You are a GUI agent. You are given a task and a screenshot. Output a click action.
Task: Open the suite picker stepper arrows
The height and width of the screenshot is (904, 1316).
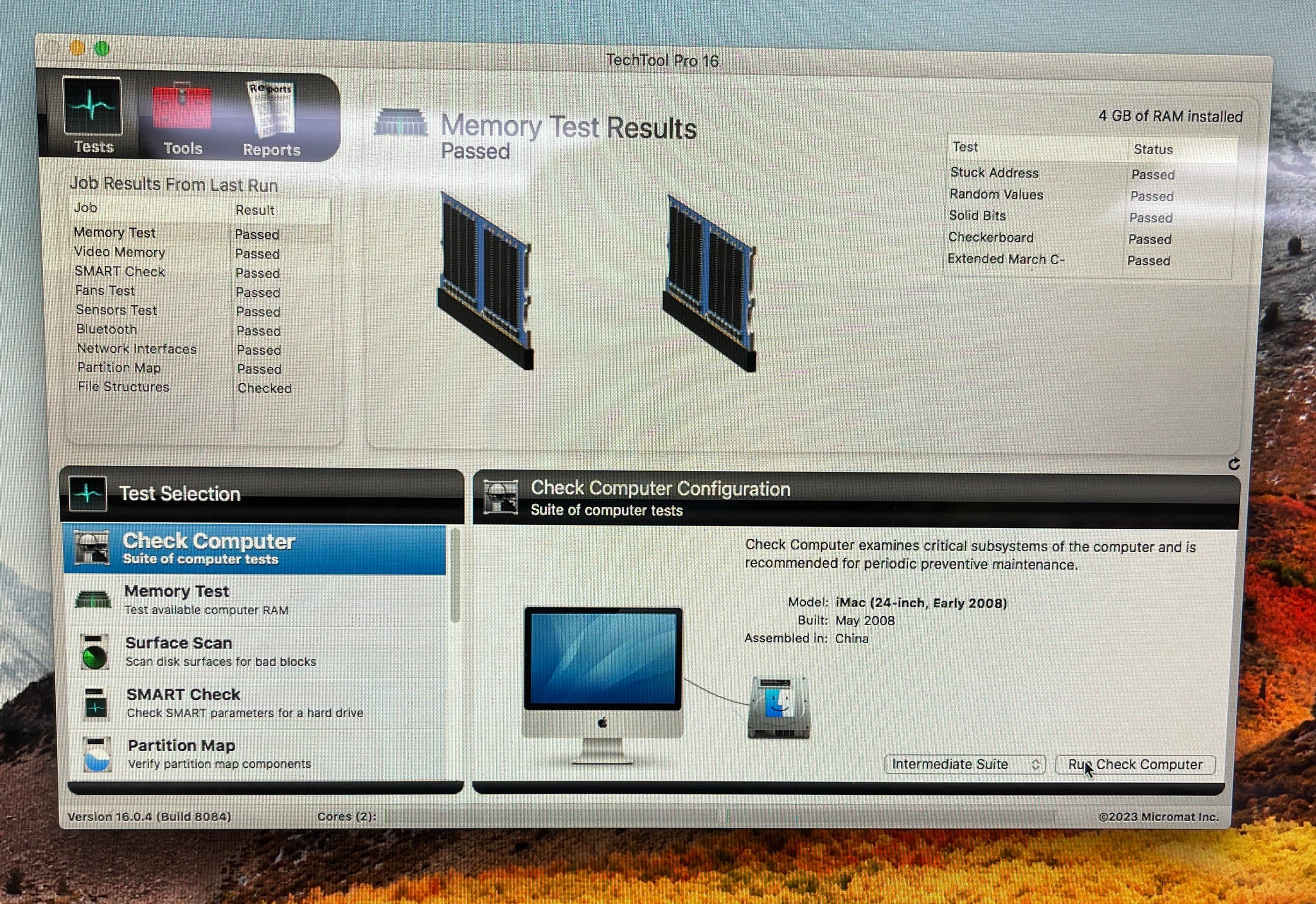point(1035,764)
